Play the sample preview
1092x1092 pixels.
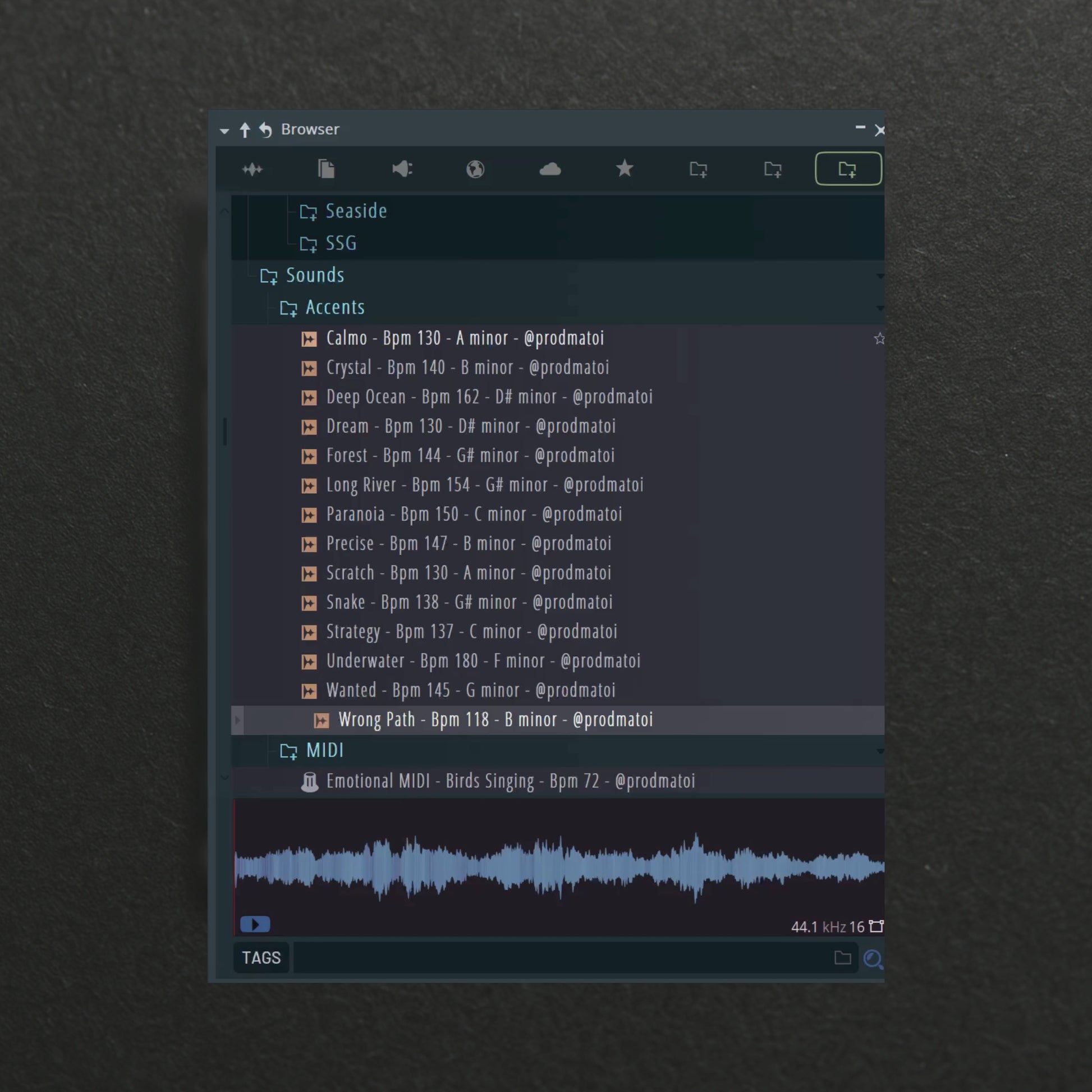click(255, 925)
